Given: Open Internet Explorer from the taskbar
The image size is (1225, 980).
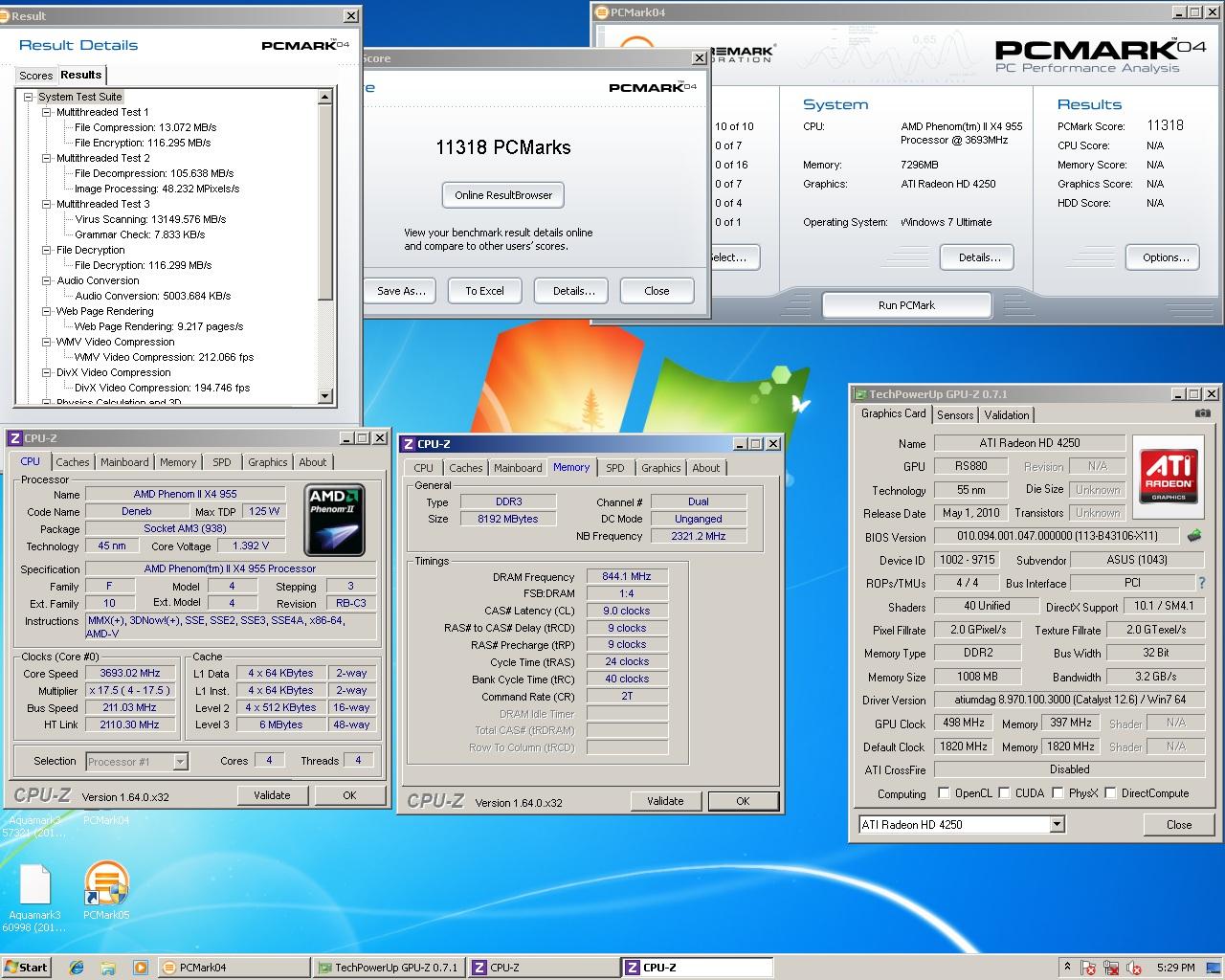Looking at the screenshot, I should tap(77, 968).
